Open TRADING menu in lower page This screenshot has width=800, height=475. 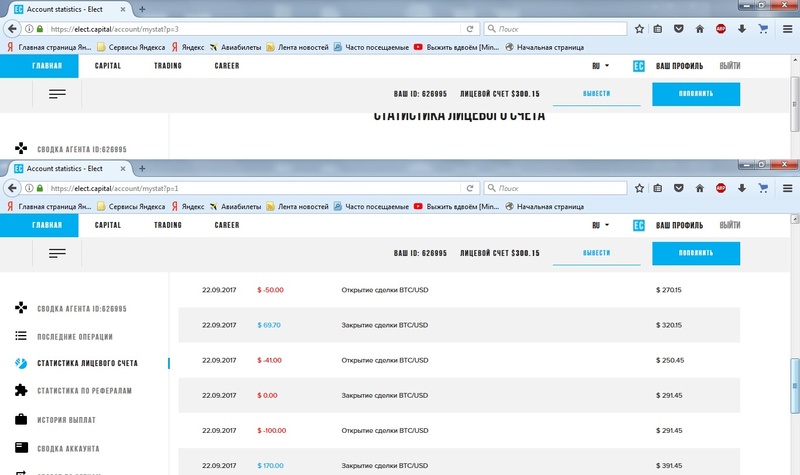[x=168, y=225]
